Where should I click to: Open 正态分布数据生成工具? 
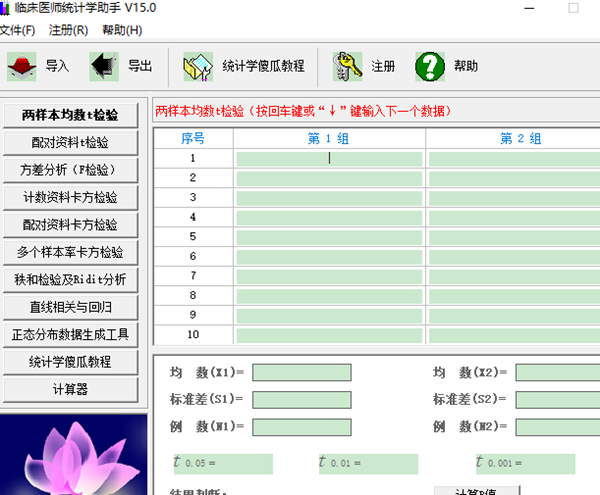(70, 335)
